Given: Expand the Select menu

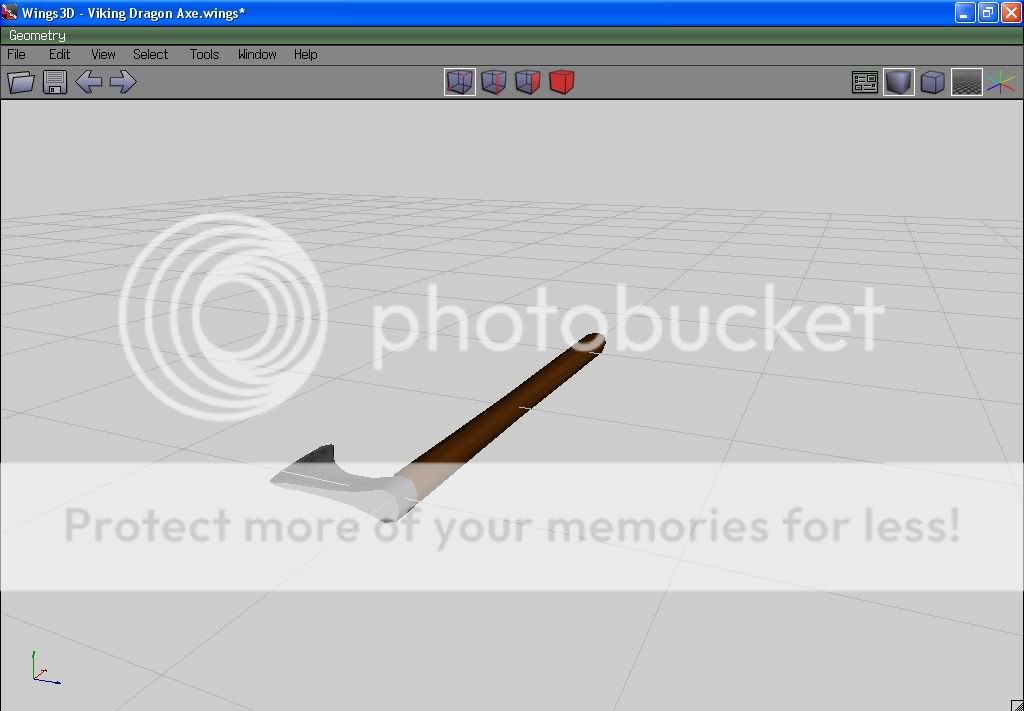Looking at the screenshot, I should coord(151,54).
